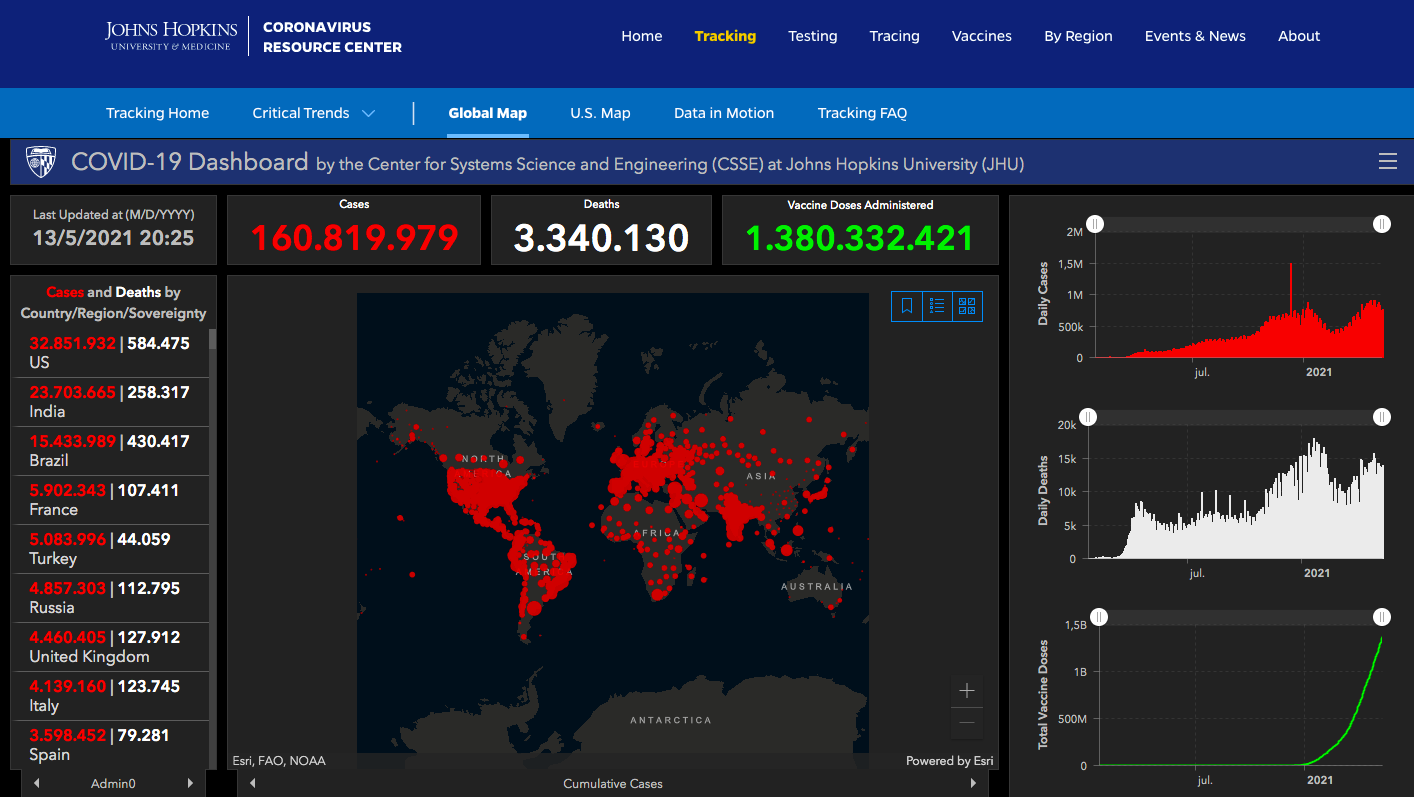
Task: Go to Data in Motion tab
Action: [723, 113]
